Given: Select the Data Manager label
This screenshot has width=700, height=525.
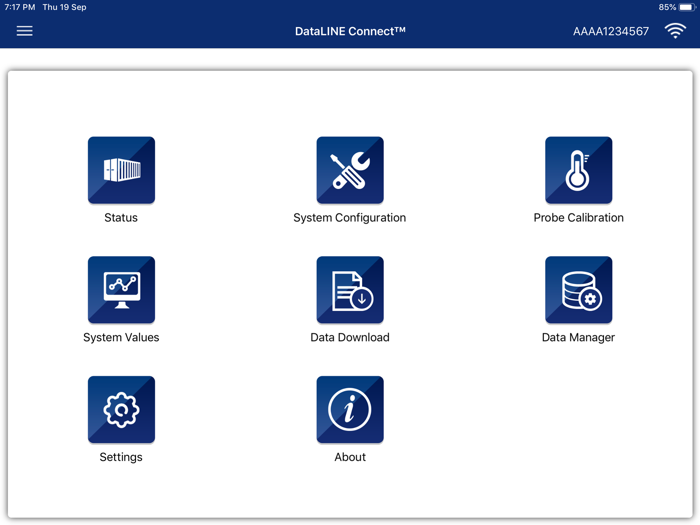Looking at the screenshot, I should click(x=578, y=338).
